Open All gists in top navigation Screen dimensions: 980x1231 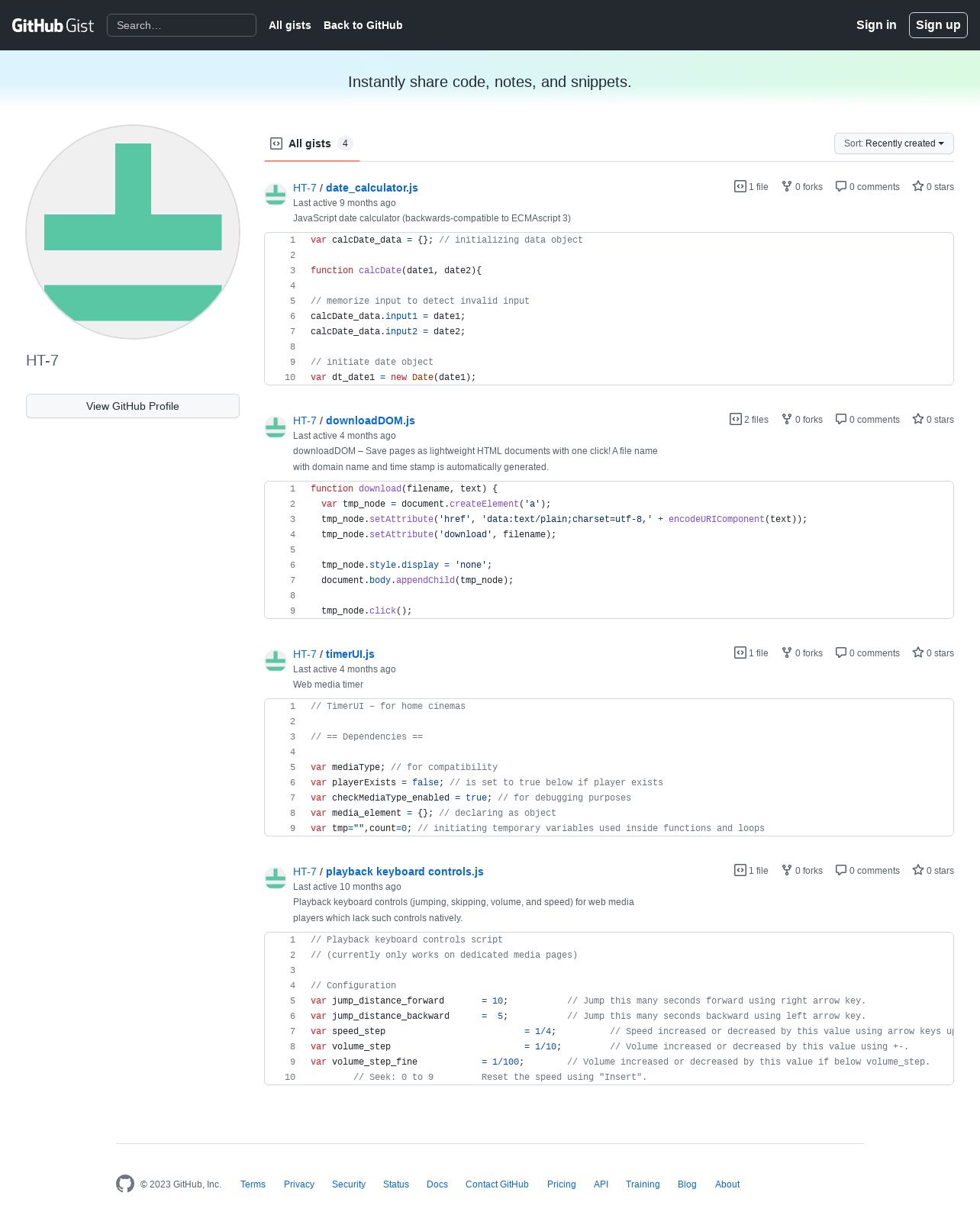pos(290,25)
